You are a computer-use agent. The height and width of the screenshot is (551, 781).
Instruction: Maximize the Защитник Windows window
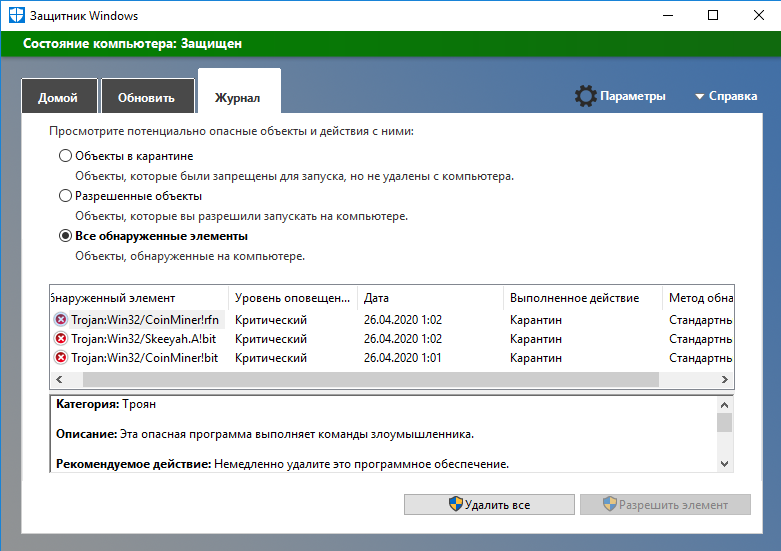(713, 15)
